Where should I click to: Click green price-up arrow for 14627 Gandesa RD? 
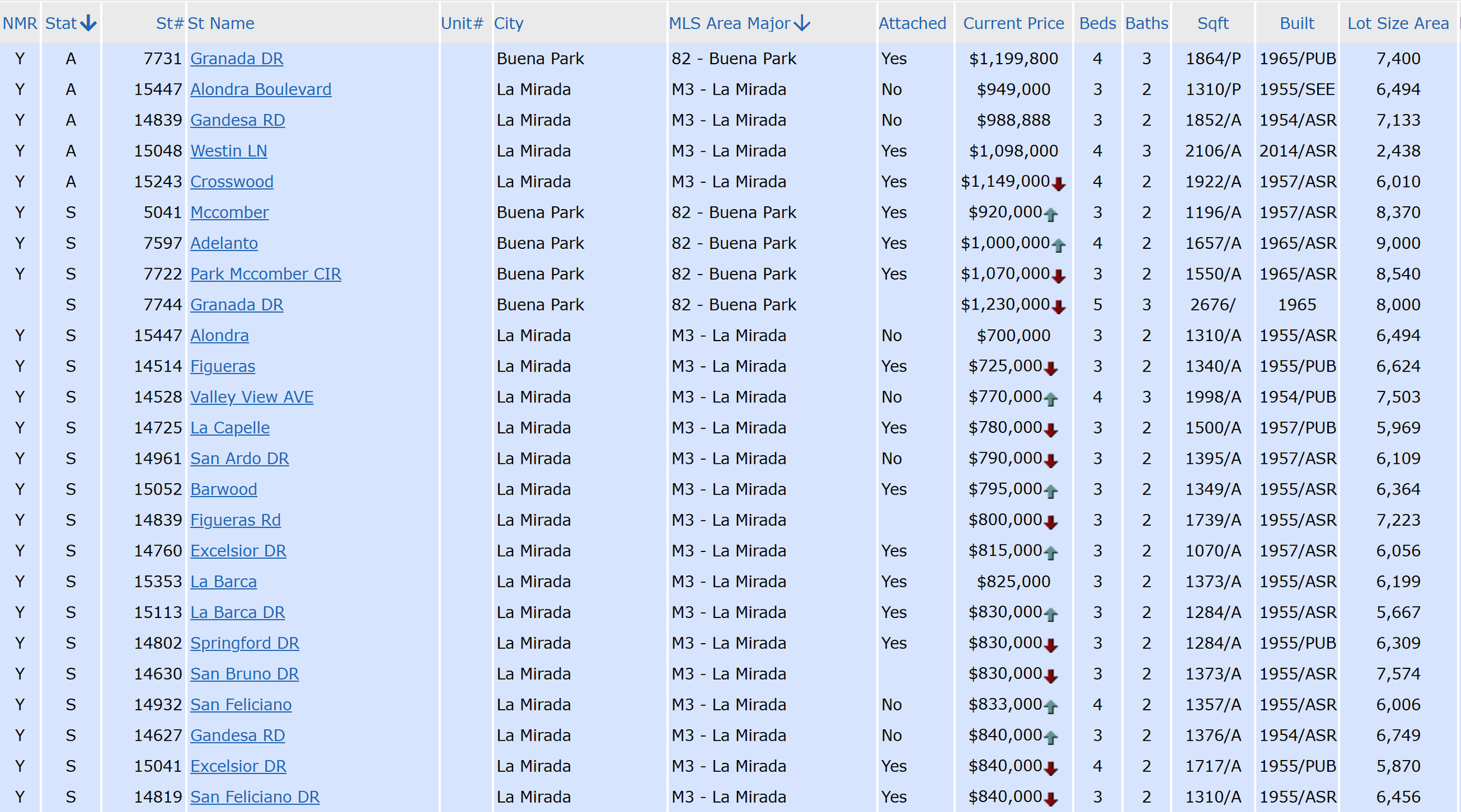[x=1051, y=738]
